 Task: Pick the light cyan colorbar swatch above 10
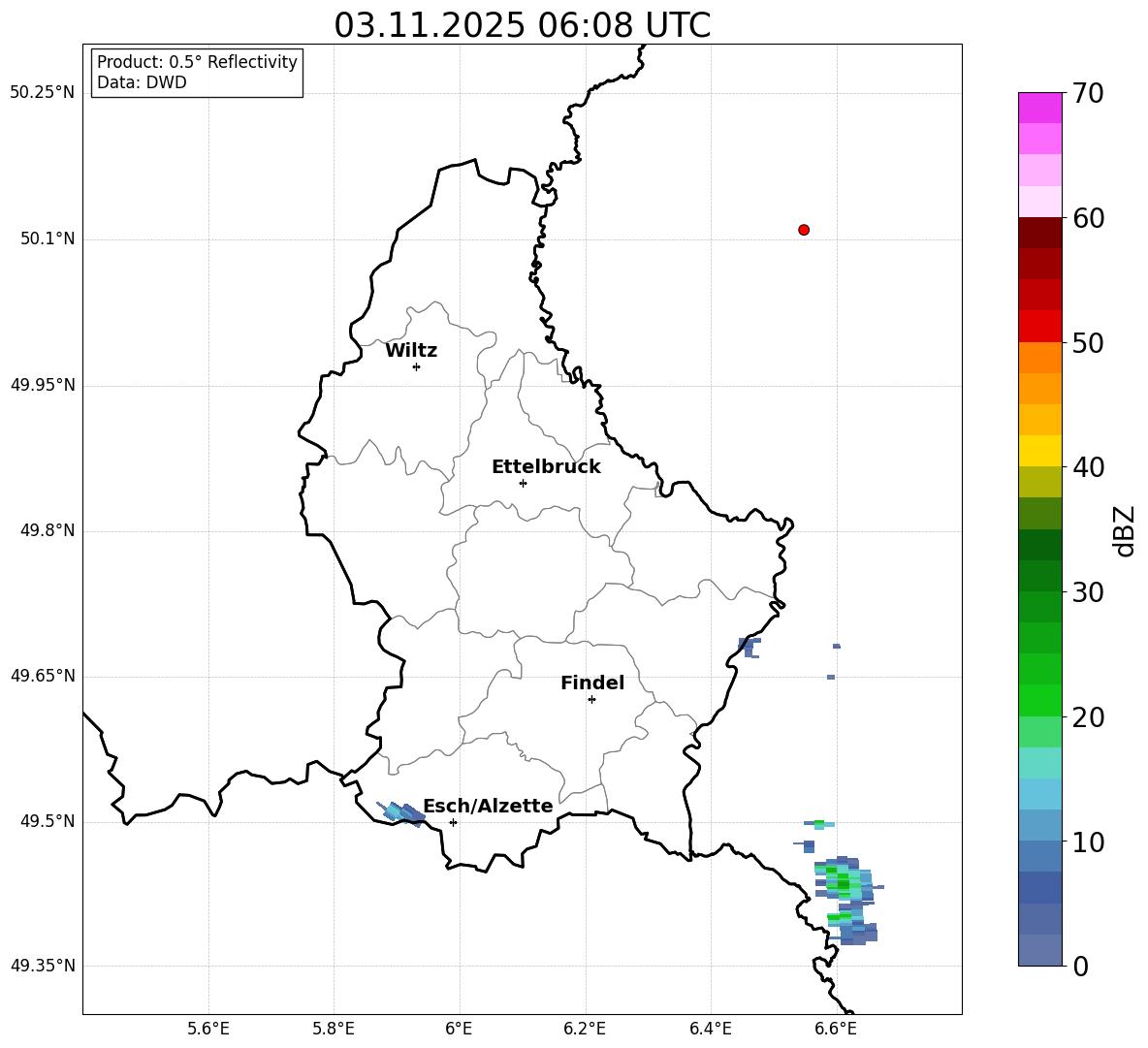(1039, 794)
